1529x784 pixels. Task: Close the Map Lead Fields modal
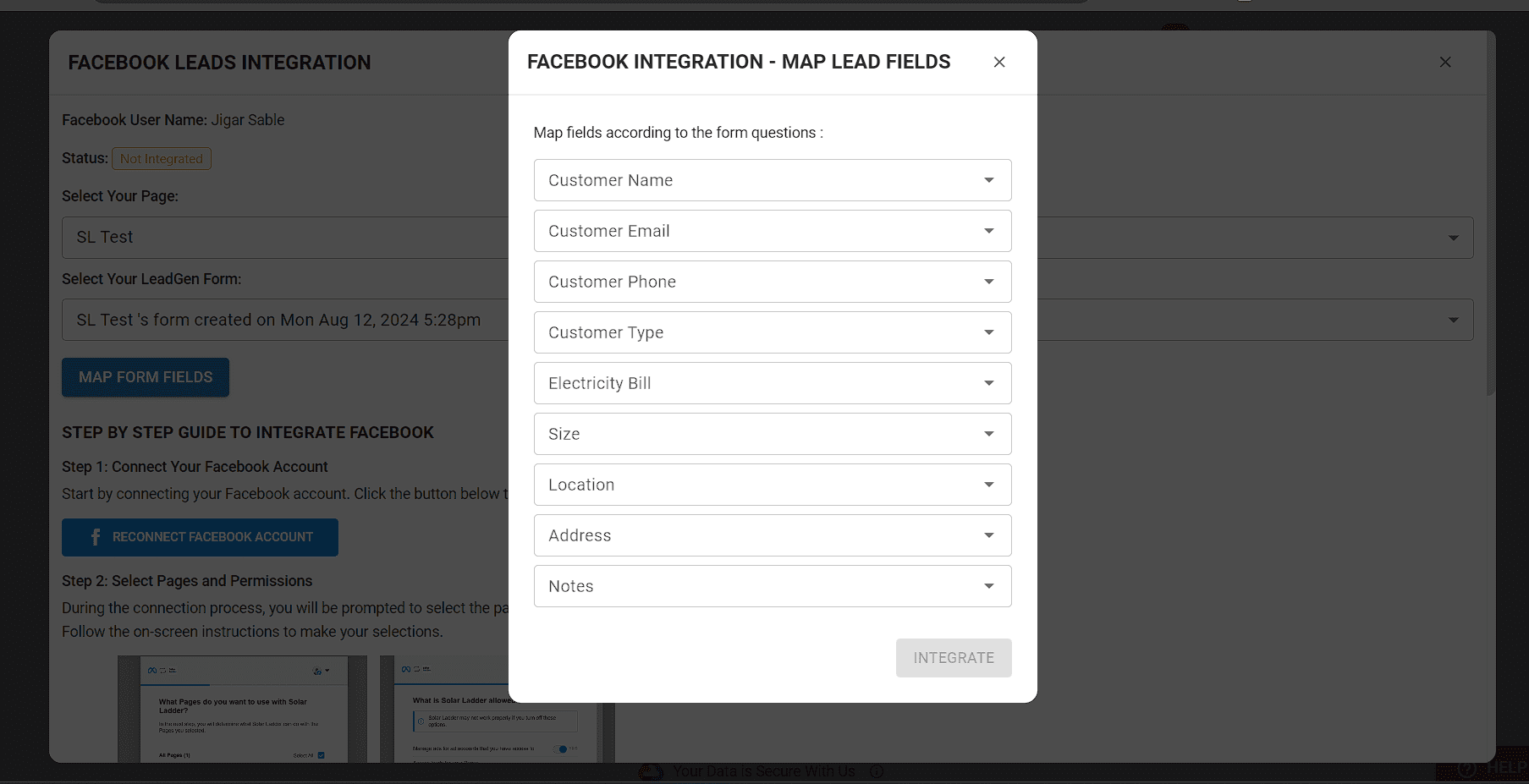click(999, 62)
